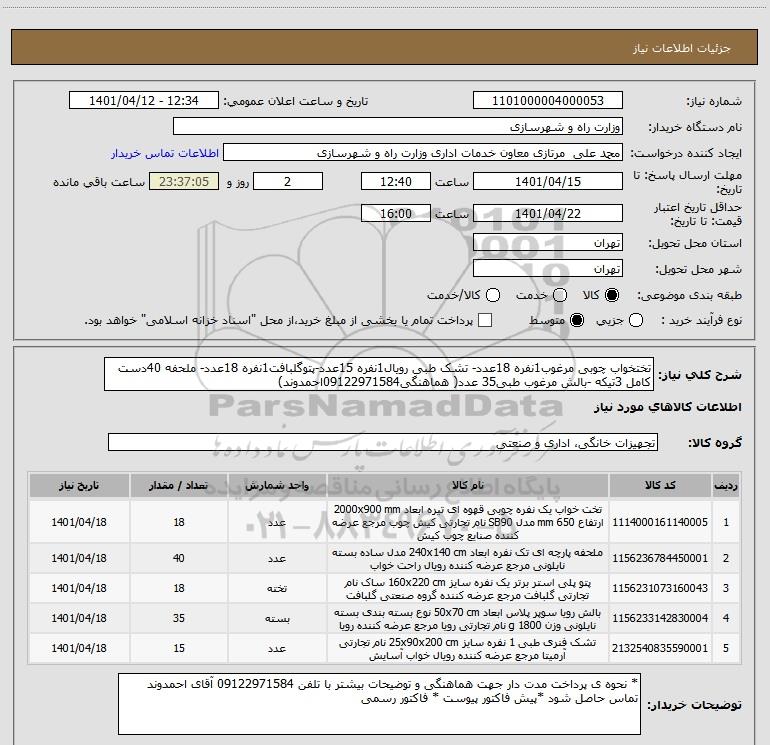Viewport: 770px width, 745px height.
Task: Click the wooden single bed item description
Action: pos(468,522)
